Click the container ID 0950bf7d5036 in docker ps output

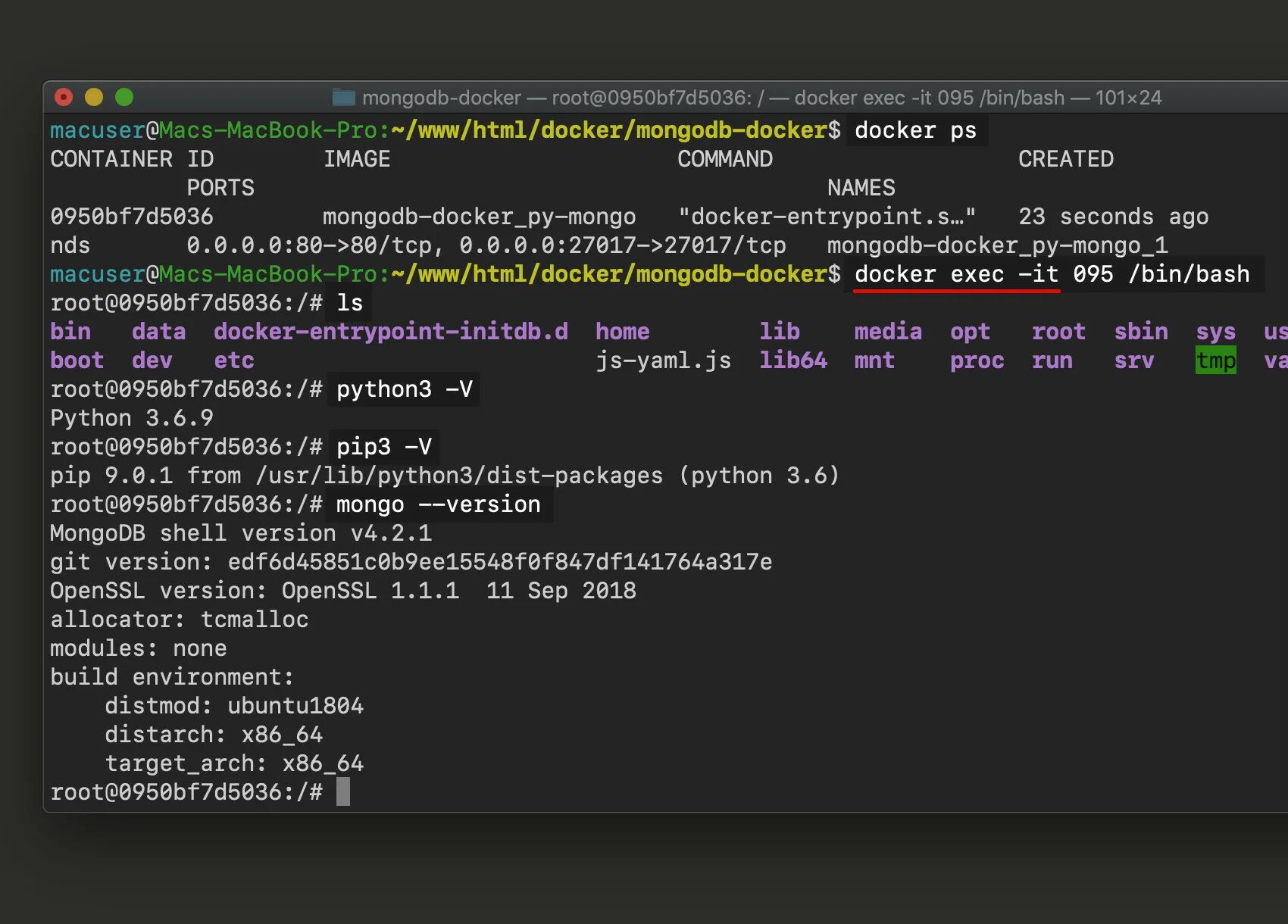coord(132,217)
